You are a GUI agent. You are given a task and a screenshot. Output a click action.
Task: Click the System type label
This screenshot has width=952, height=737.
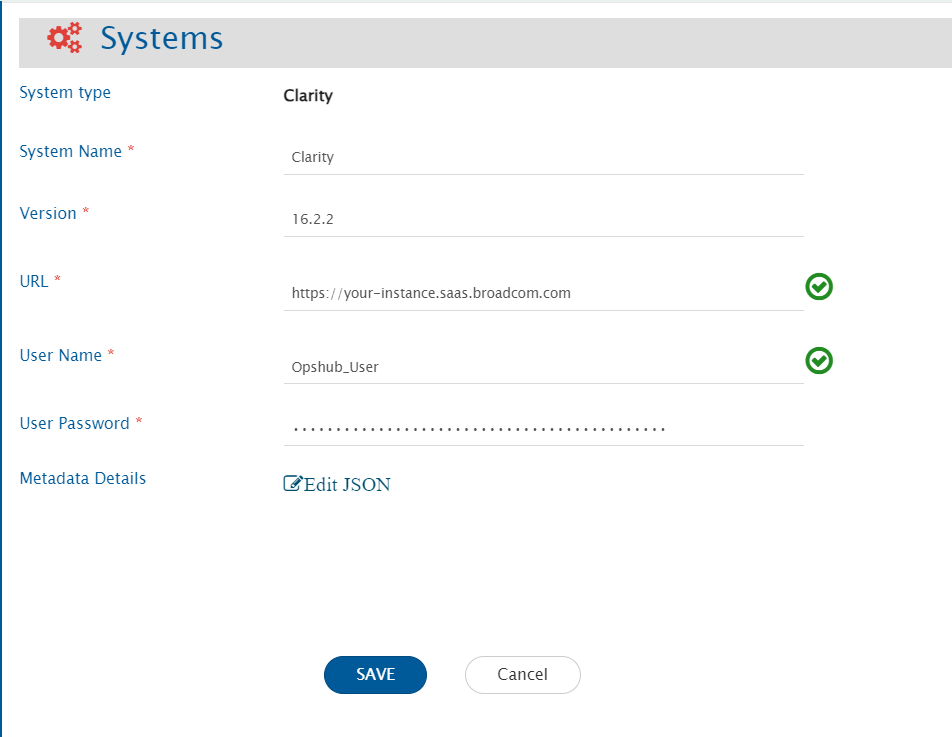(65, 93)
